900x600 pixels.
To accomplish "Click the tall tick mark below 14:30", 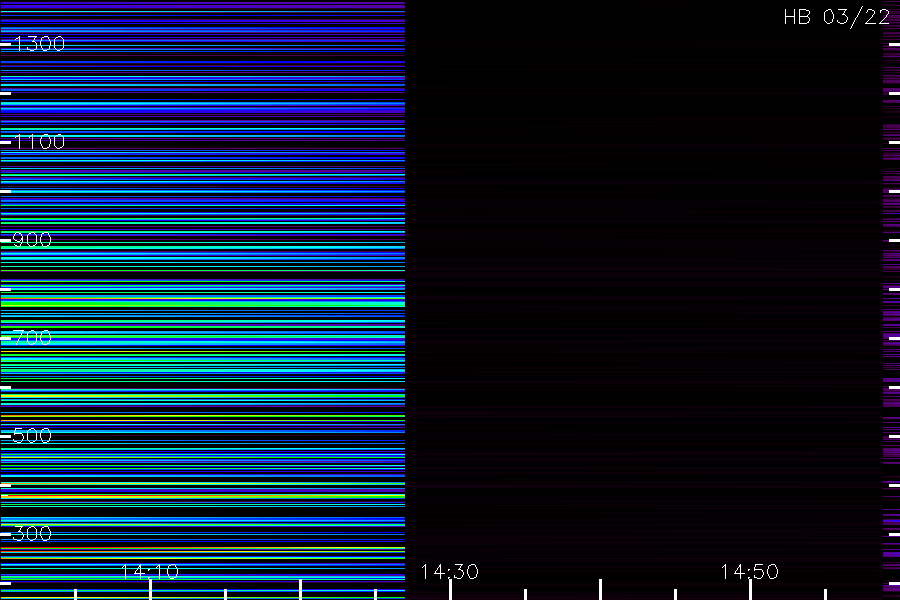I will pyautogui.click(x=451, y=590).
